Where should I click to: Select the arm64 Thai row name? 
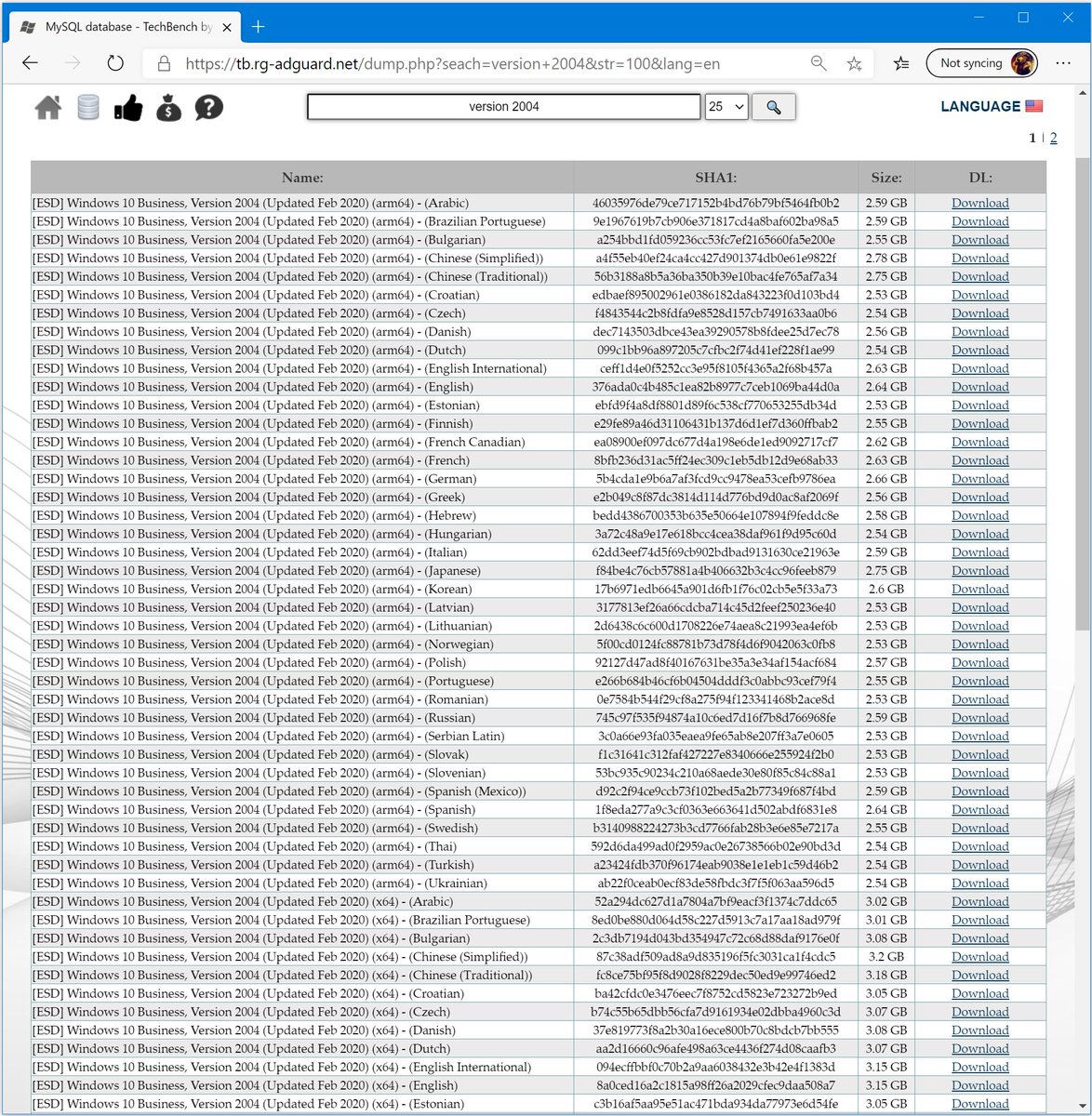[245, 846]
